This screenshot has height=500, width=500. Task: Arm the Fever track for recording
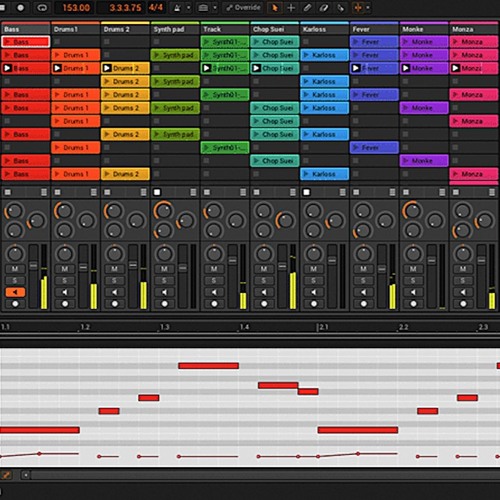click(x=364, y=304)
